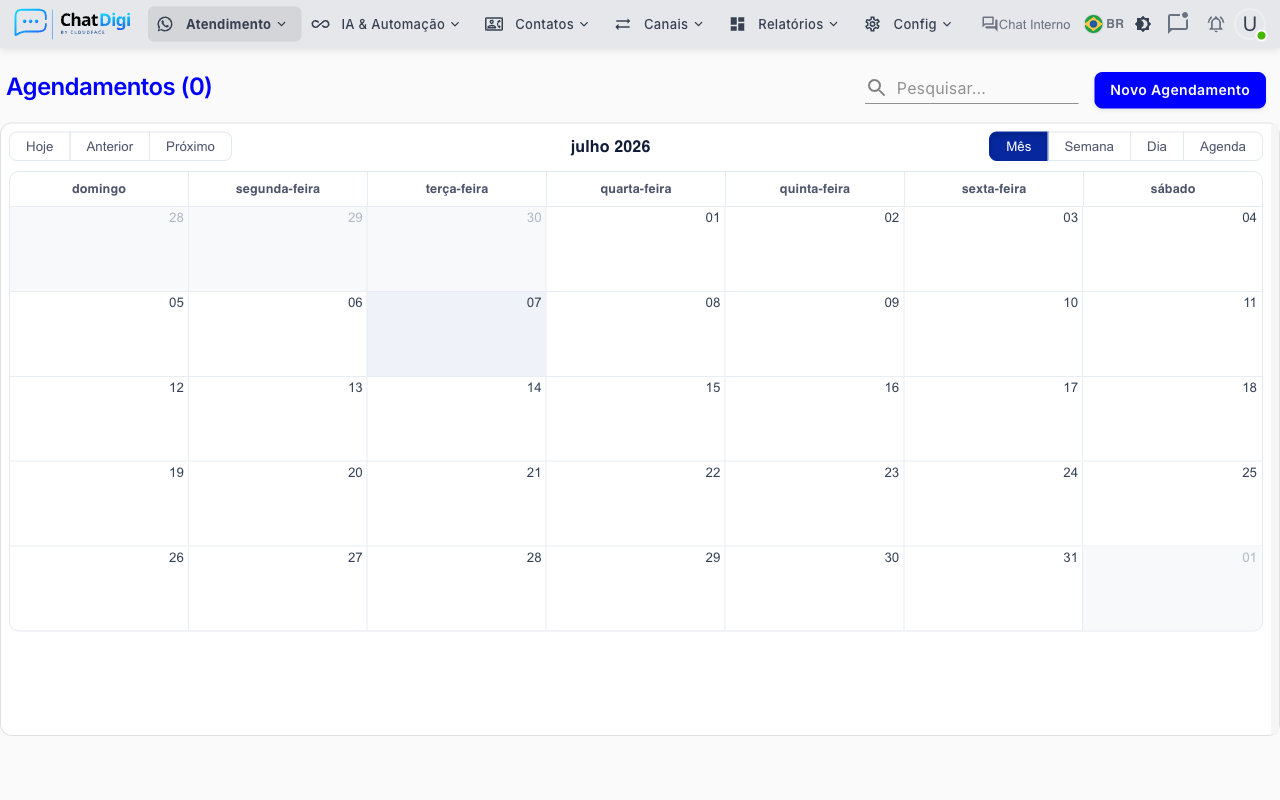1280x800 pixels.
Task: Go to Anterior month
Action: click(x=110, y=146)
